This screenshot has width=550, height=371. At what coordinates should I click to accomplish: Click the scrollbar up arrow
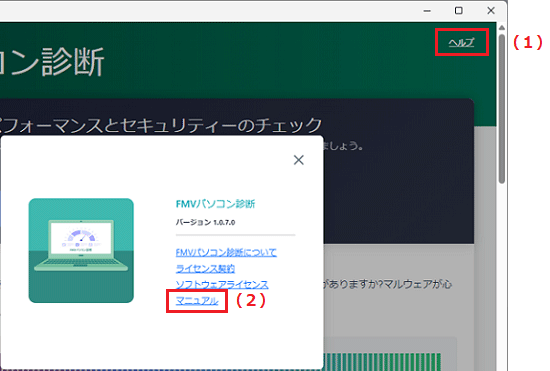(x=502, y=27)
